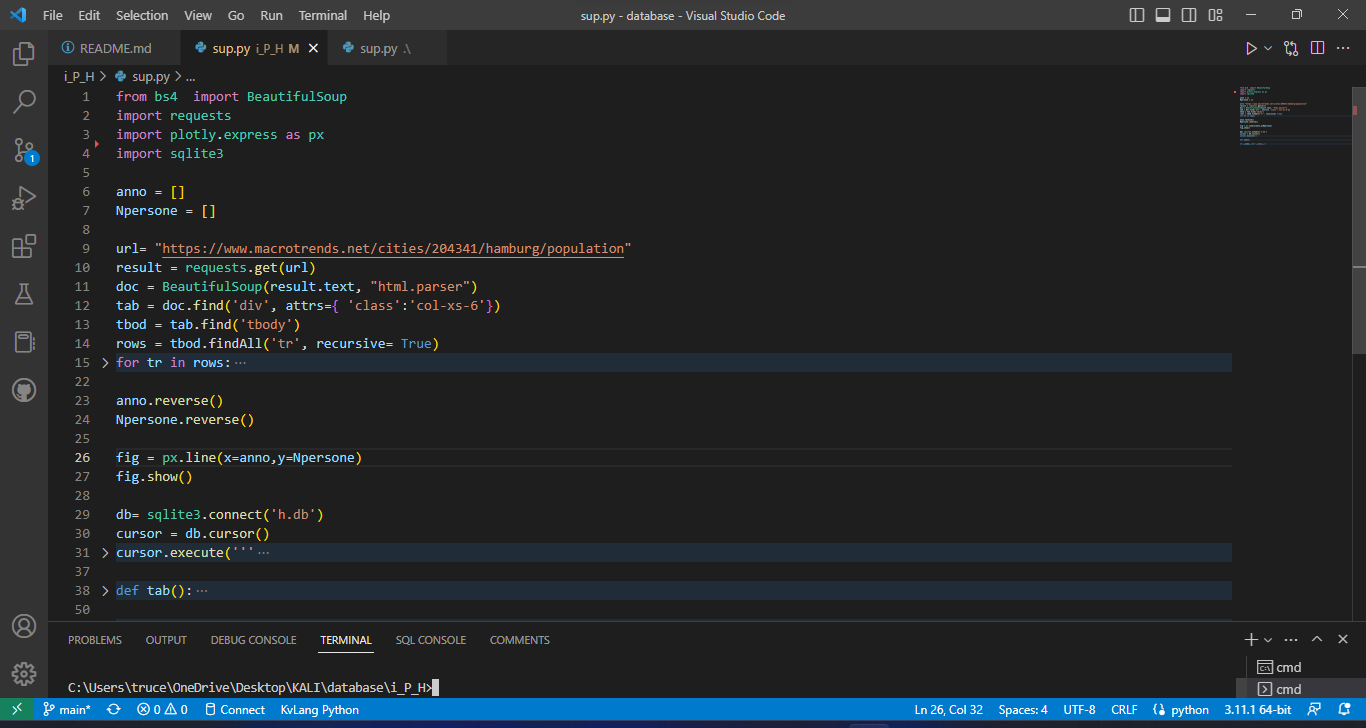
Task: Open the Split Editor icon in the title bar
Action: (1315, 47)
